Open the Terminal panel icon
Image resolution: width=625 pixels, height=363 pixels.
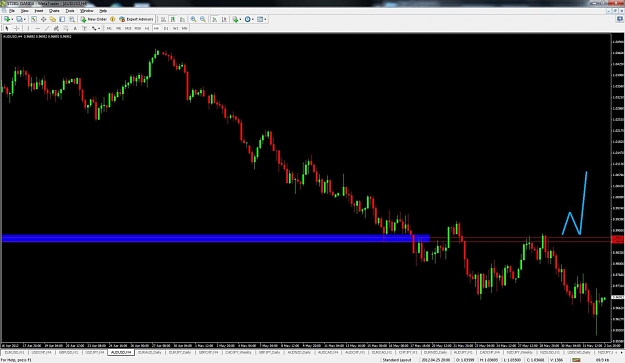coord(62,19)
